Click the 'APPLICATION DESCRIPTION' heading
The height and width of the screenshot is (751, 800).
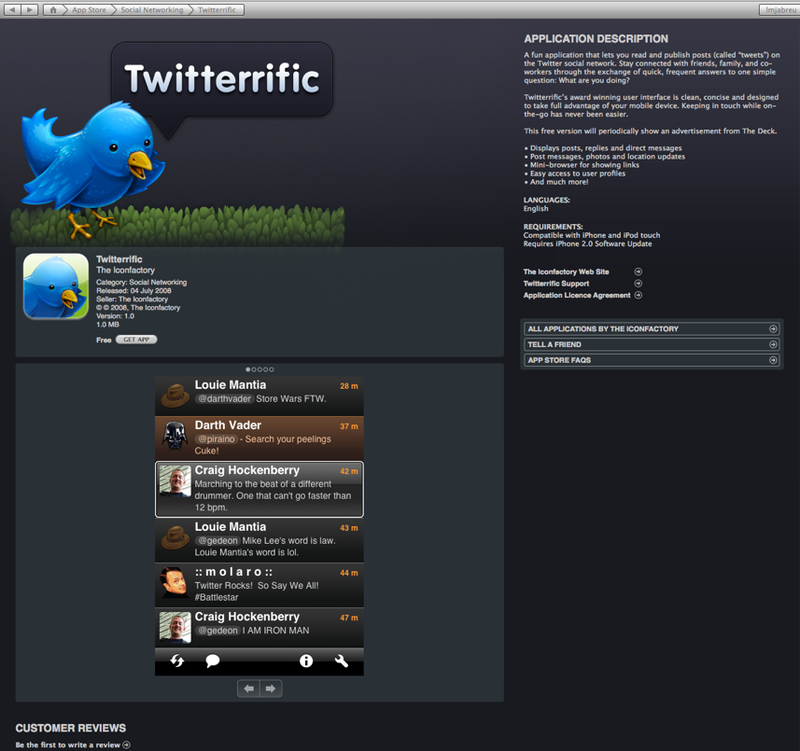596,39
